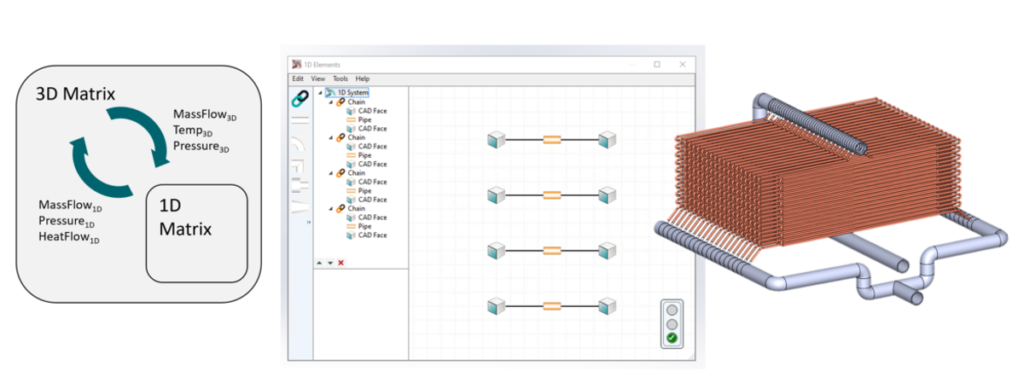Screen dimensions: 1024x383
Task: Click the move up arrow below the tree
Action: [x=319, y=262]
